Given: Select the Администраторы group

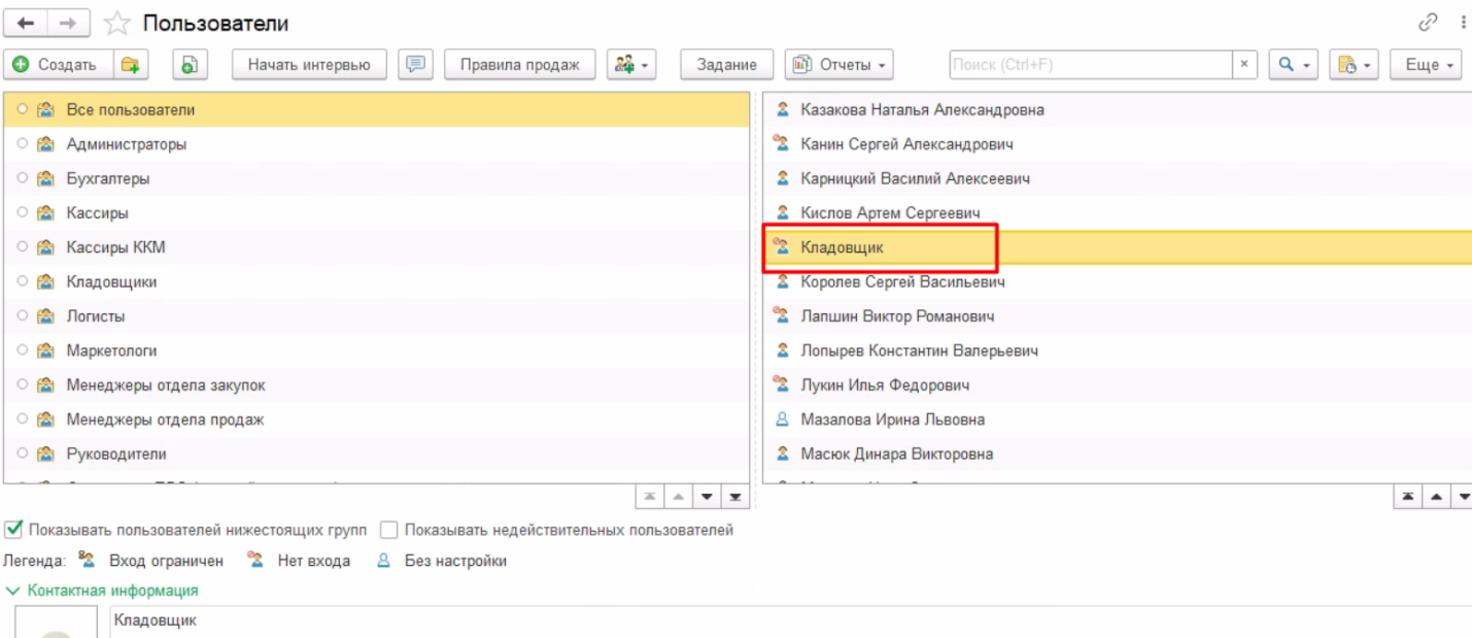Looking at the screenshot, I should pyautogui.click(x=376, y=144).
